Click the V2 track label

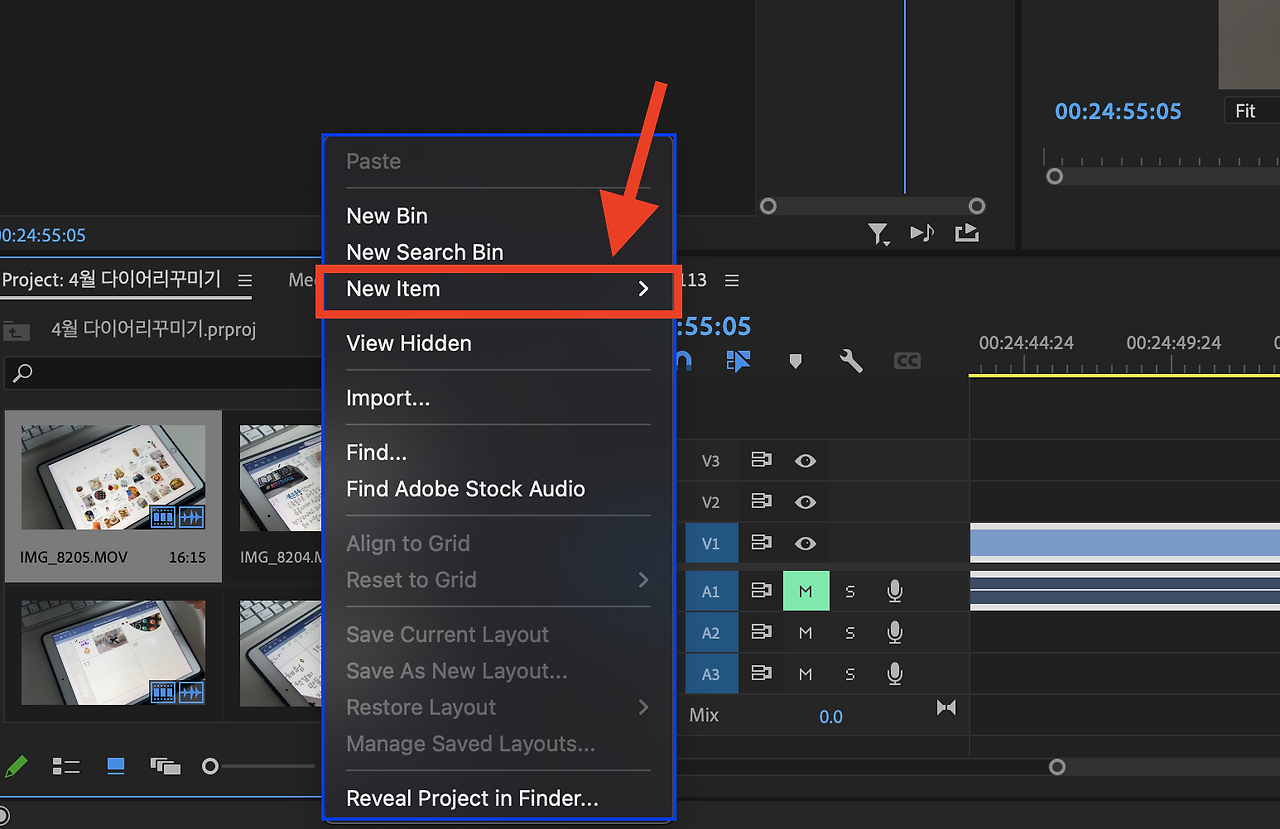point(711,502)
